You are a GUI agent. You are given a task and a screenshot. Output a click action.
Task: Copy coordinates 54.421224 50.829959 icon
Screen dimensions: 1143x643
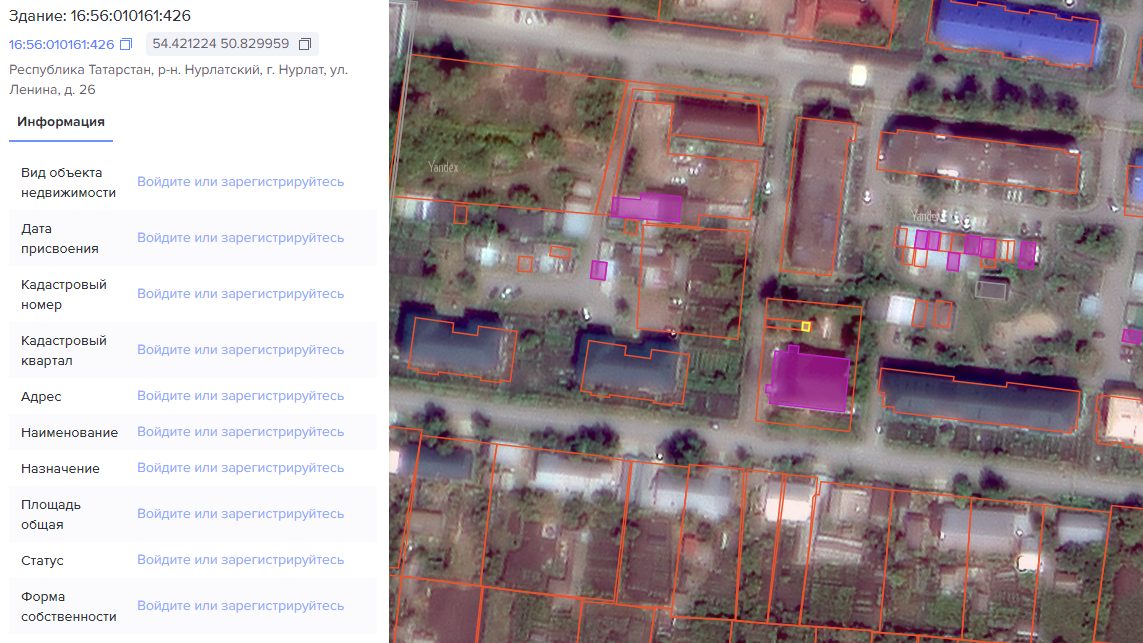click(x=305, y=44)
